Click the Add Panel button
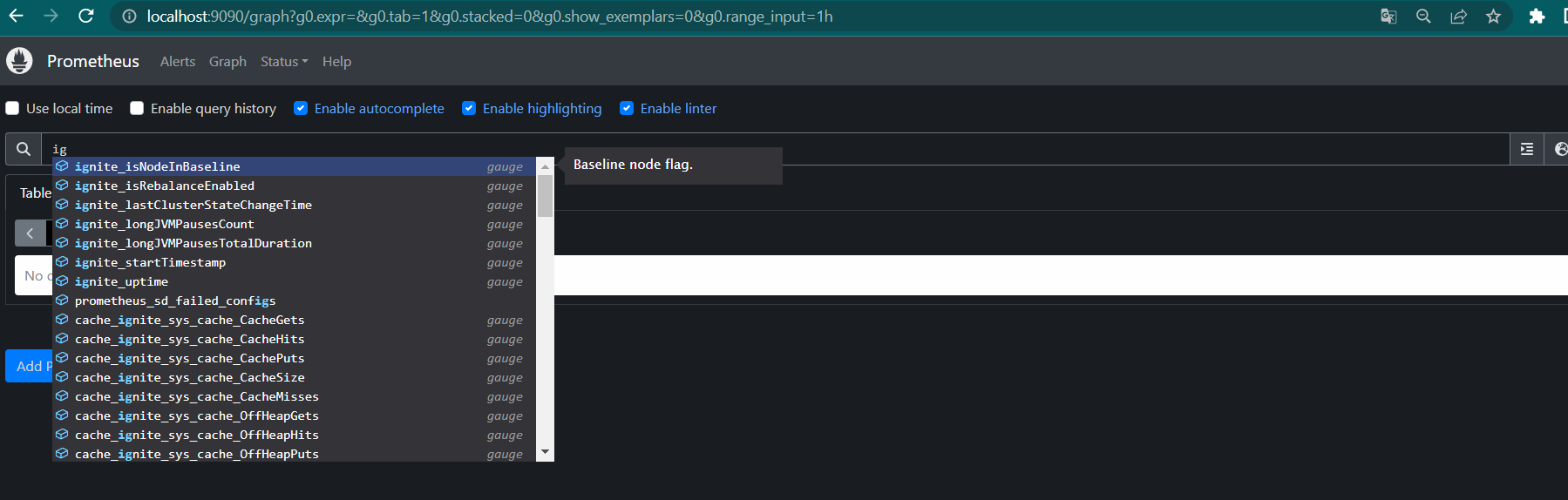 [x=29, y=366]
